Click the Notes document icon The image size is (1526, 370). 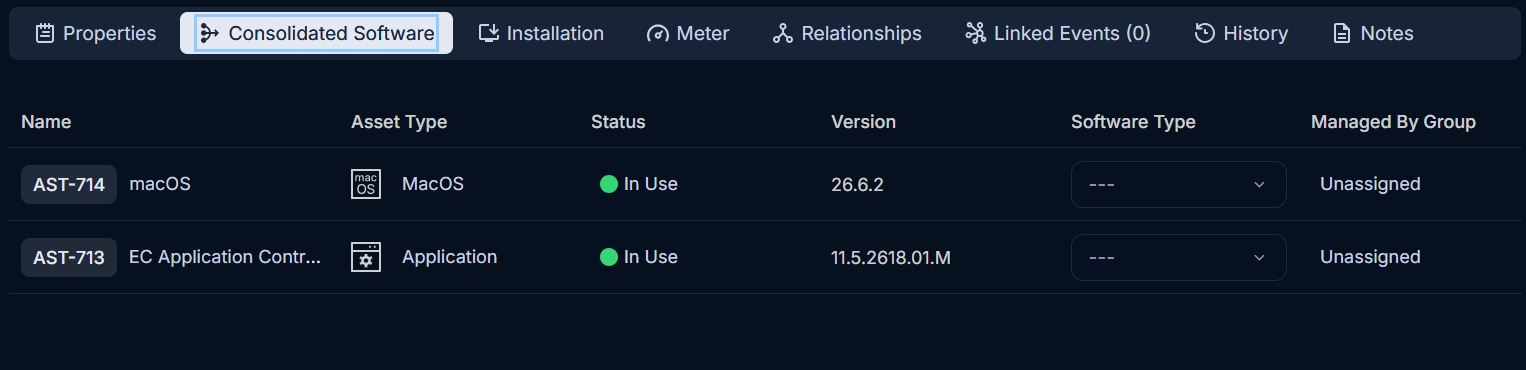tap(1342, 33)
